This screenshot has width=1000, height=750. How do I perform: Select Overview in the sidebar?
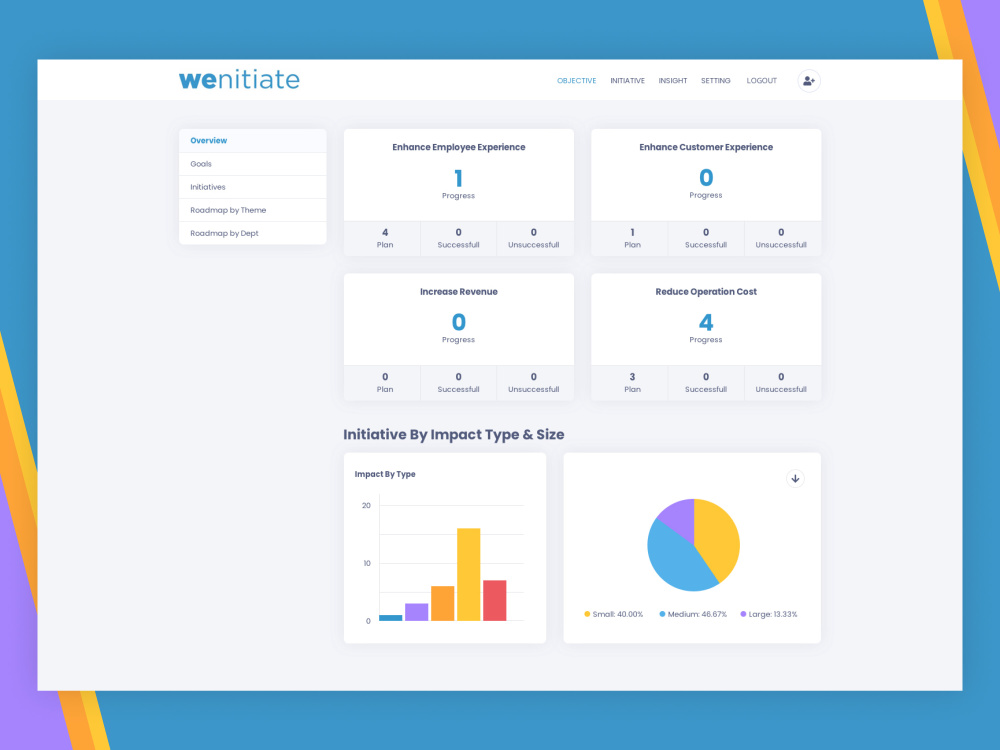tap(209, 141)
